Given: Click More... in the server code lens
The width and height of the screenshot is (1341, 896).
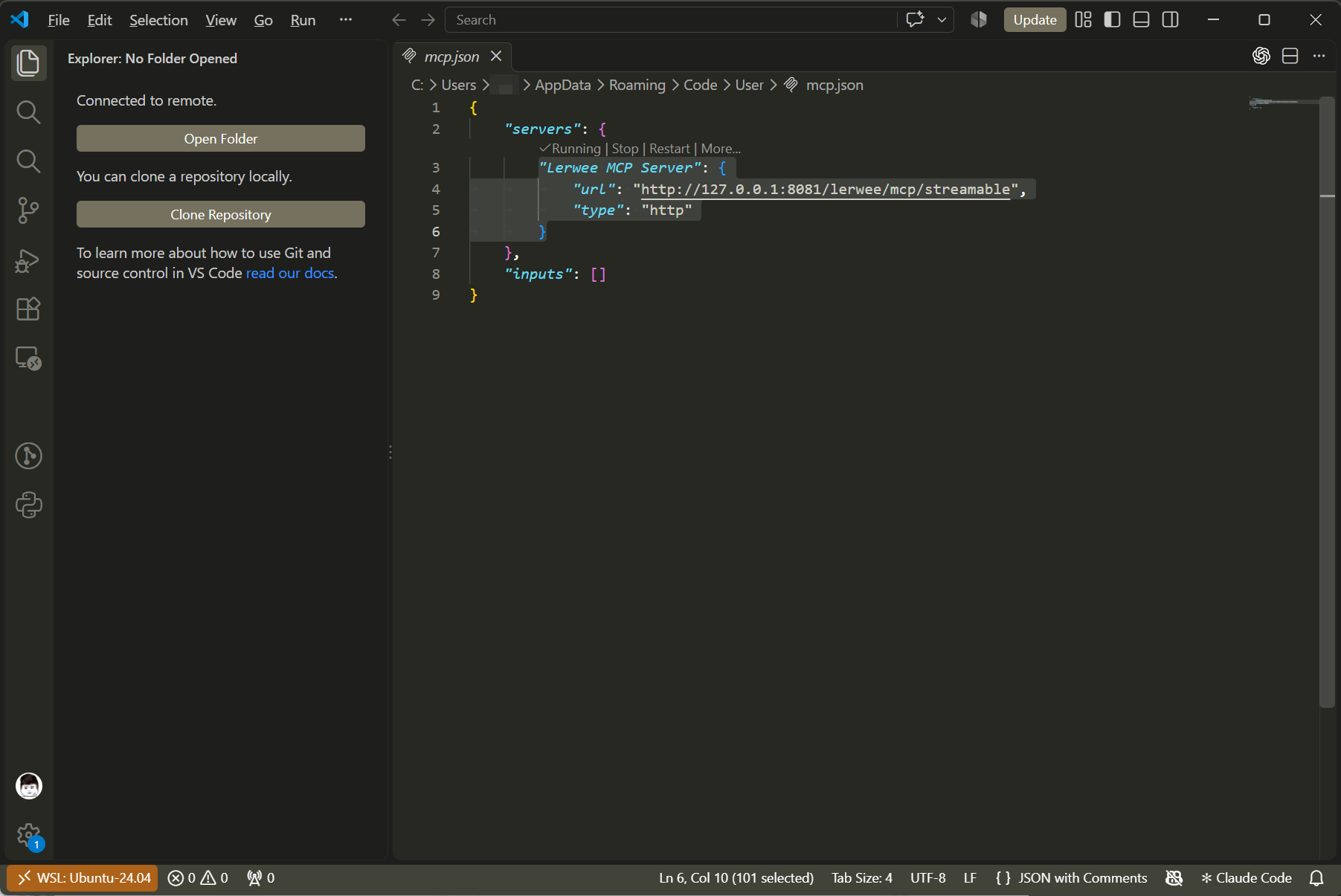Looking at the screenshot, I should click(x=721, y=149).
